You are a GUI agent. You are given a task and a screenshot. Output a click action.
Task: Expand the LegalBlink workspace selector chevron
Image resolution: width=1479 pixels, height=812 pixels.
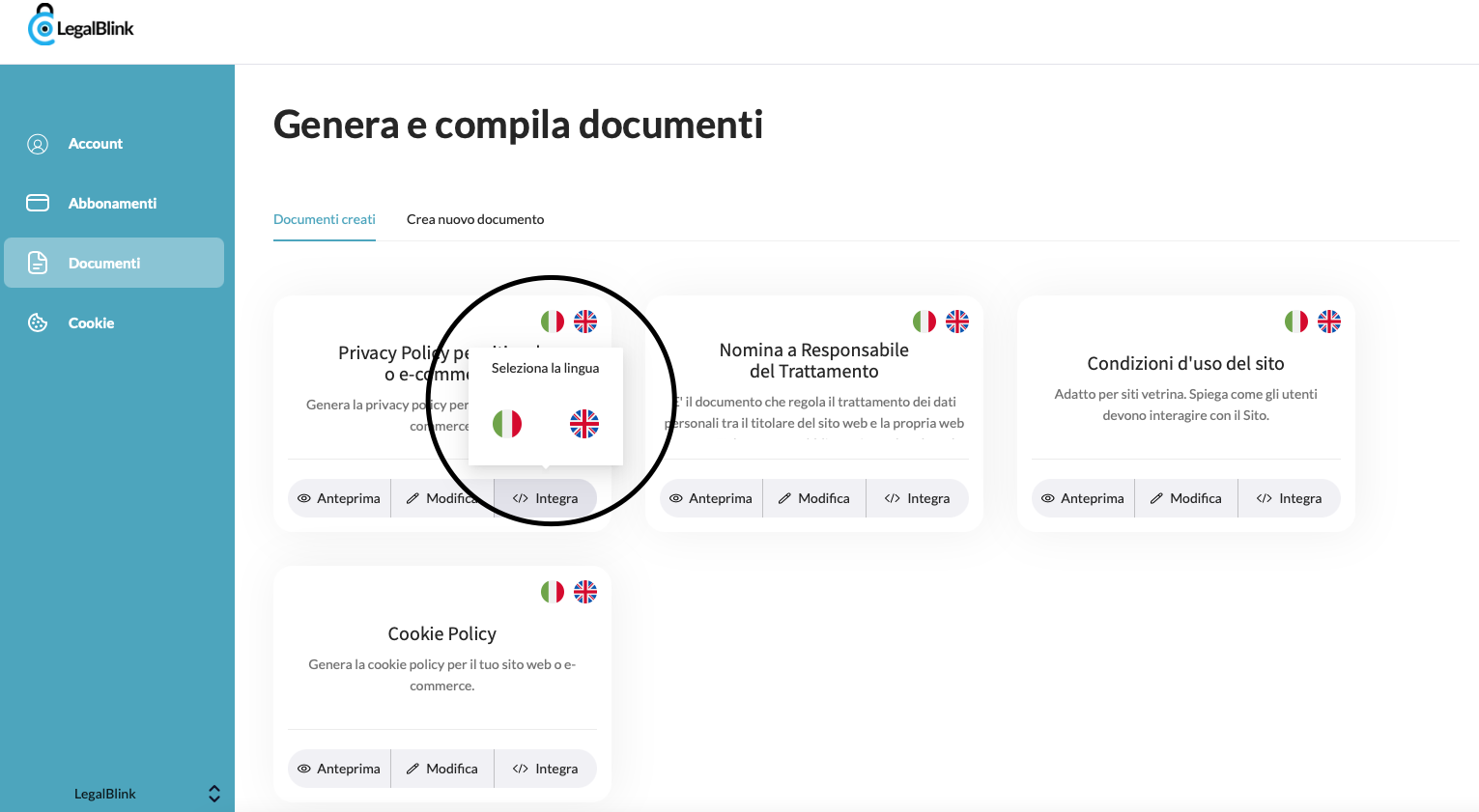tap(213, 793)
